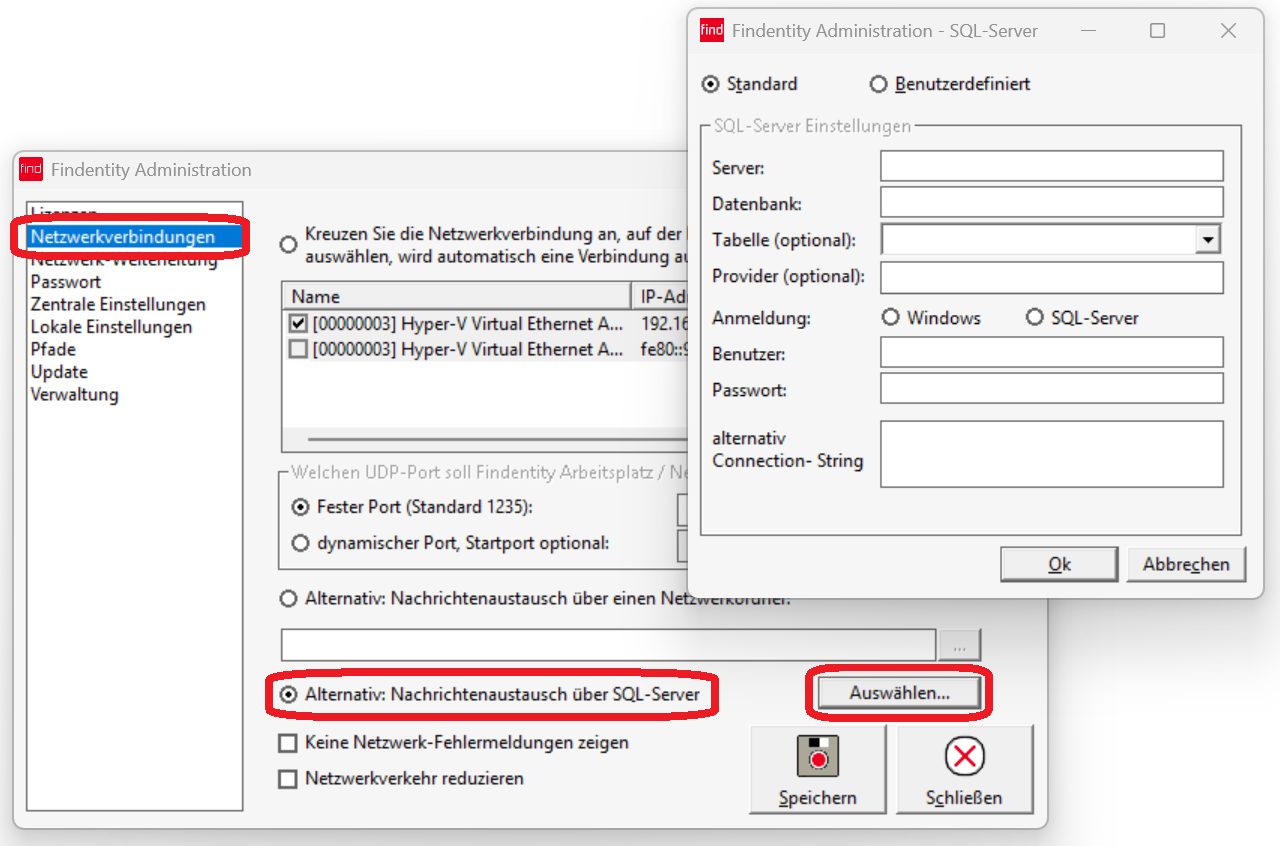Click Abbrechen in the SQL-Server dialog
The height and width of the screenshot is (846, 1280).
[1186, 564]
